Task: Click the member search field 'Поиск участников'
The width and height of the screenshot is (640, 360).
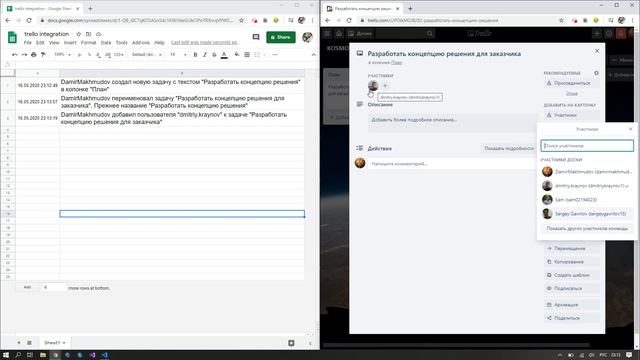Action: (x=587, y=146)
